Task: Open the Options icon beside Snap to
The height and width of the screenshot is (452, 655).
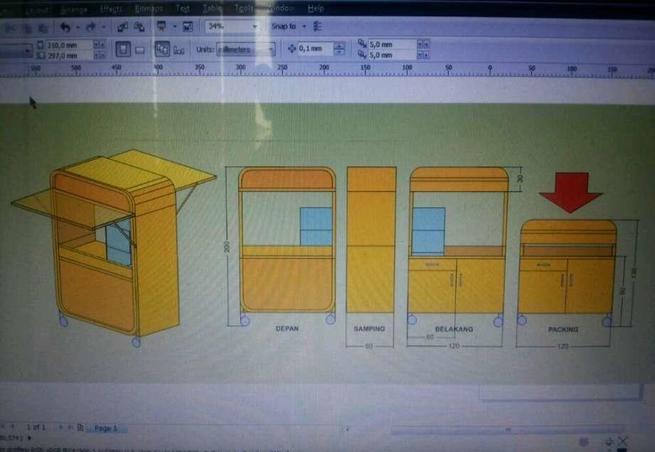Action: click(318, 25)
